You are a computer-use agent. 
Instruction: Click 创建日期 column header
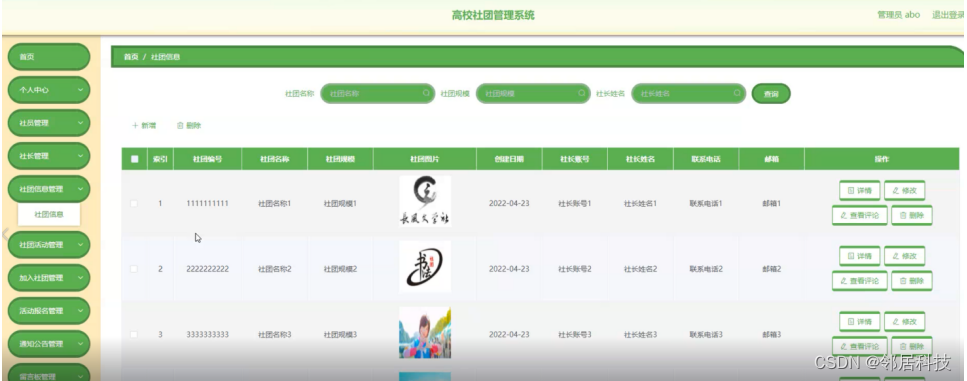coord(509,159)
